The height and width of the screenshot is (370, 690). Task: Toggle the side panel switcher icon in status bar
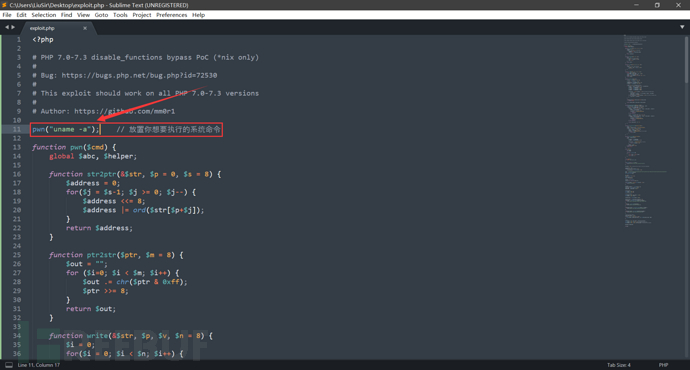point(9,365)
